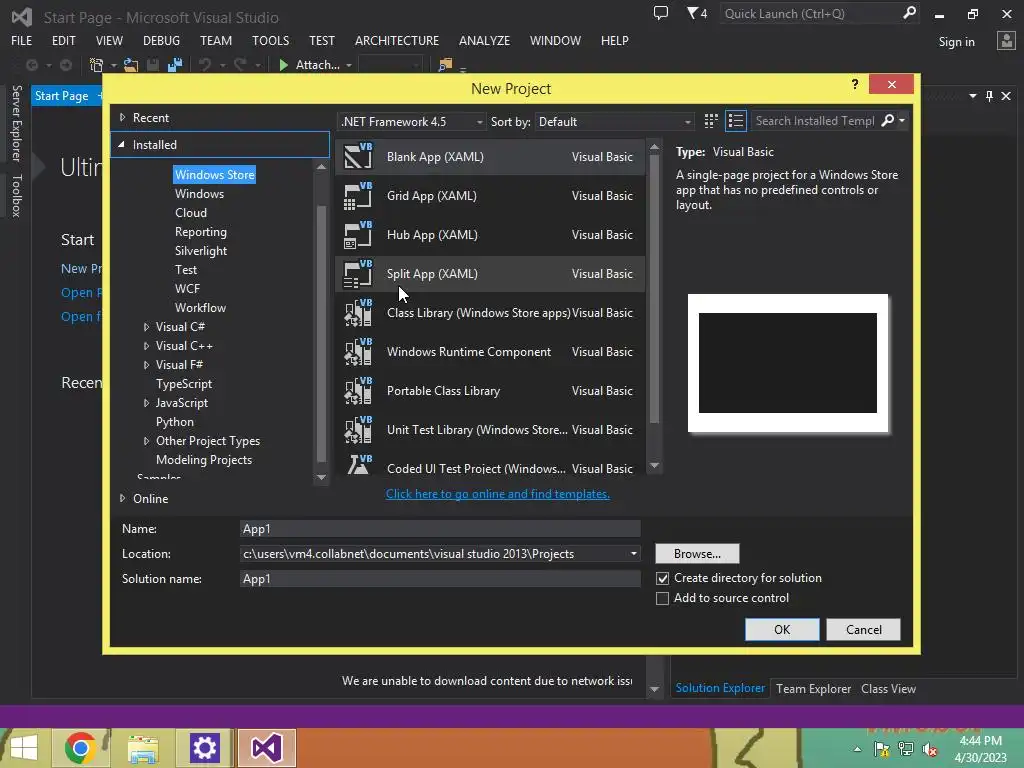
Task: Click the Blank App preview thumbnail
Action: point(788,363)
